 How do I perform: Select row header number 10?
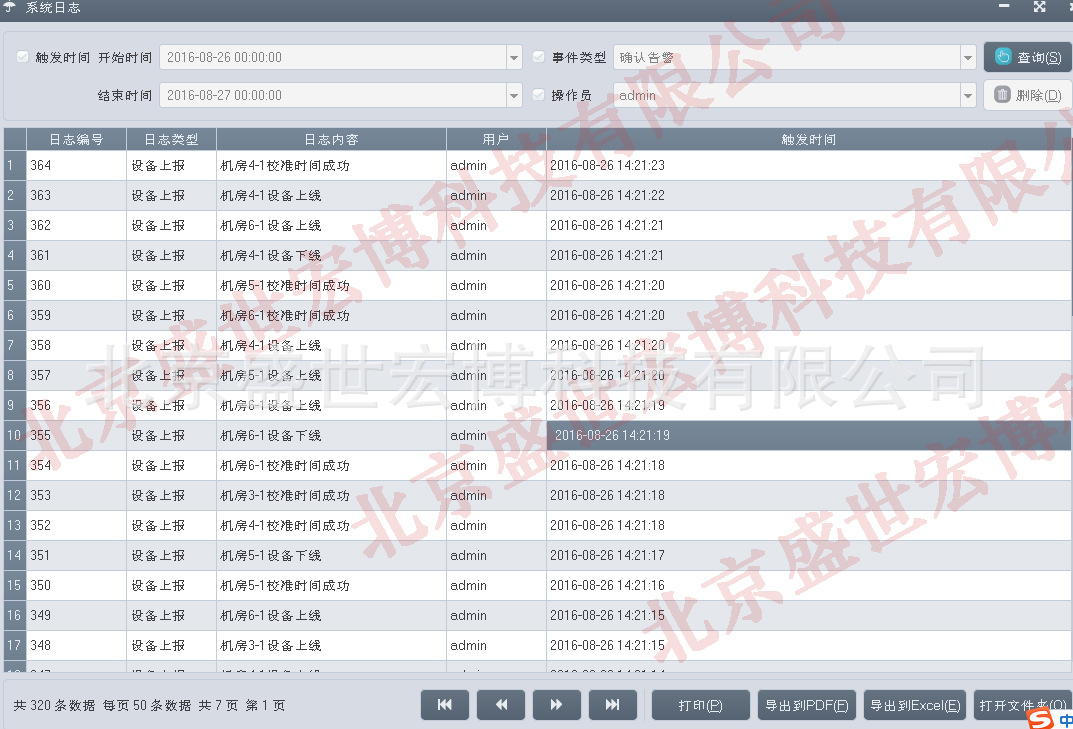[14, 435]
